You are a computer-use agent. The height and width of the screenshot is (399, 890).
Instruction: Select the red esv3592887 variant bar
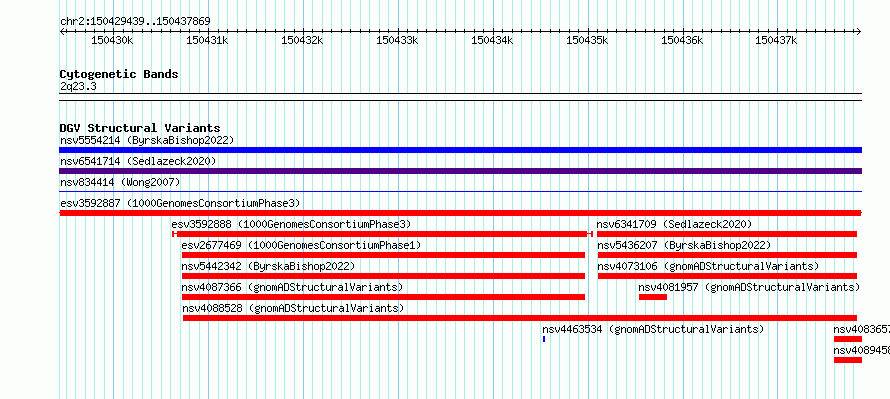click(x=460, y=213)
